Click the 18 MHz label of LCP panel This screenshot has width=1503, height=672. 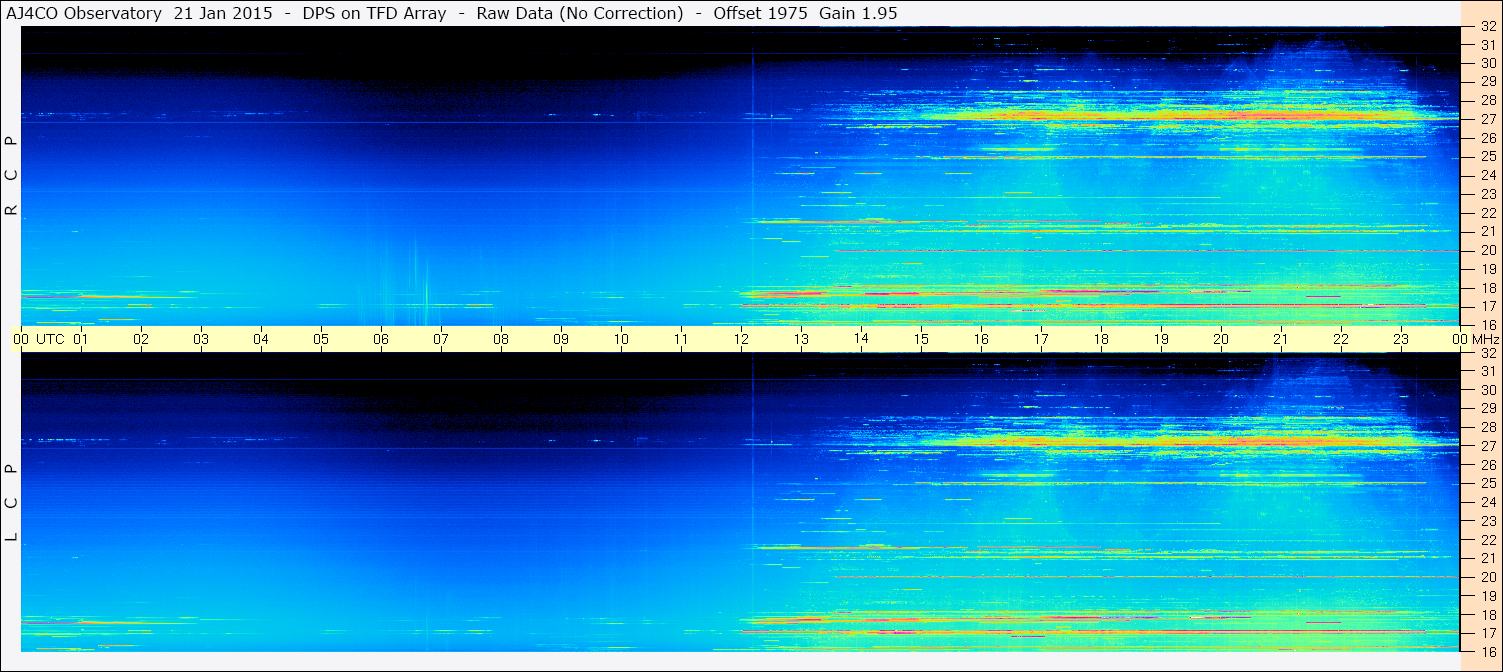click(x=1488, y=614)
